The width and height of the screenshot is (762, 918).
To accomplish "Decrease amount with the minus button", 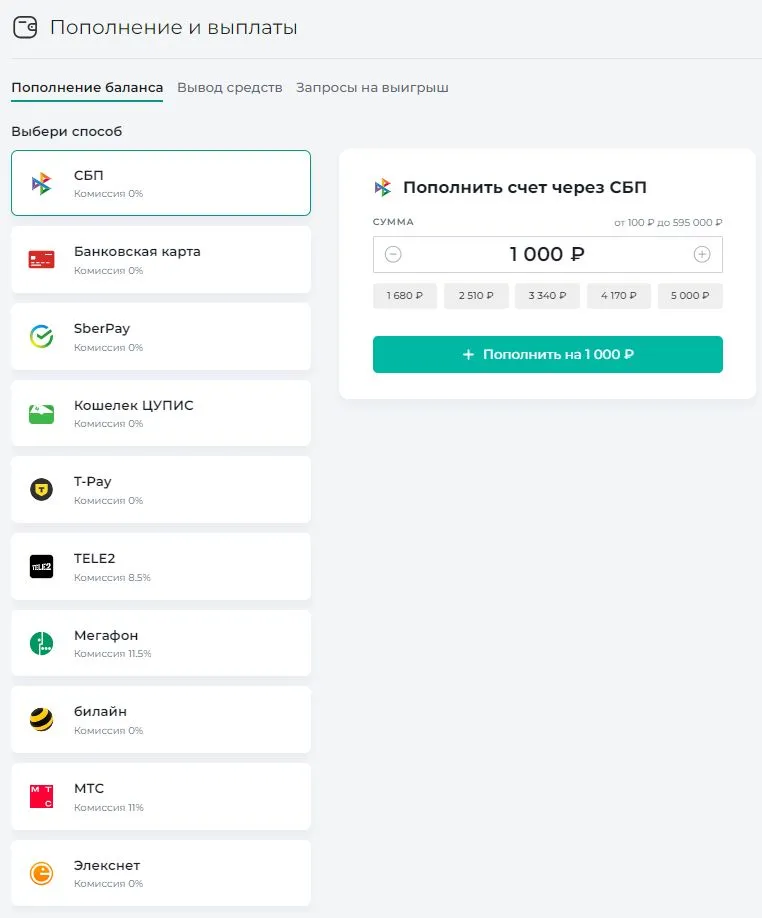I will coord(393,255).
